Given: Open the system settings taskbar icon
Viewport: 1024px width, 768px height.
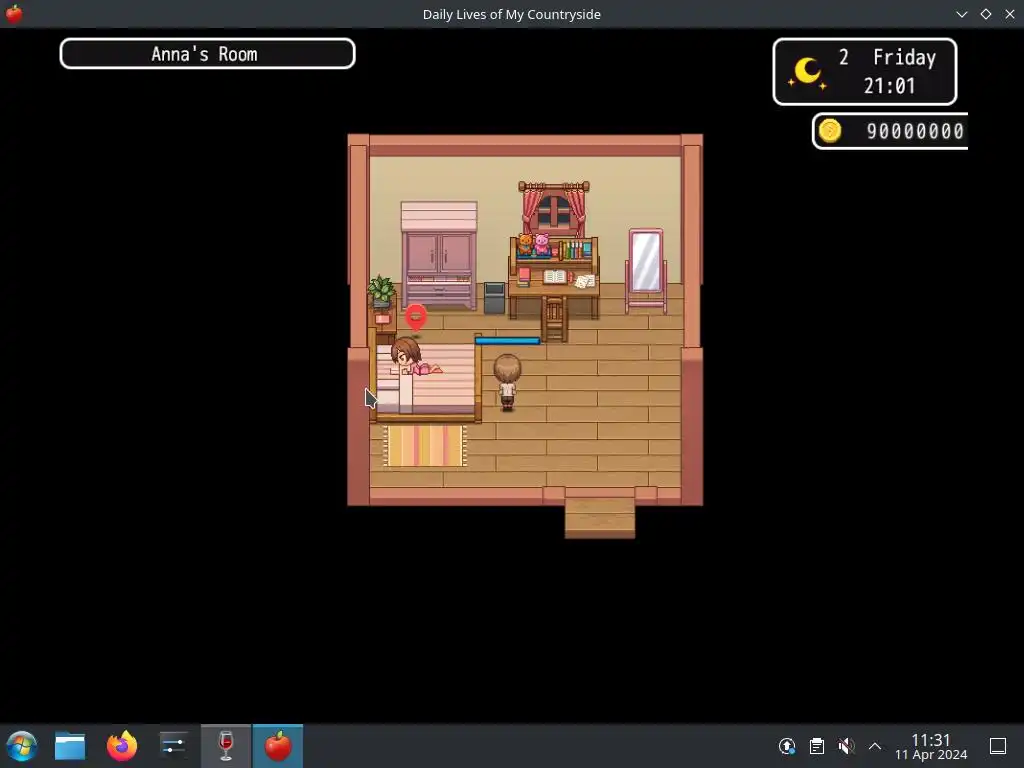Looking at the screenshot, I should pos(173,746).
